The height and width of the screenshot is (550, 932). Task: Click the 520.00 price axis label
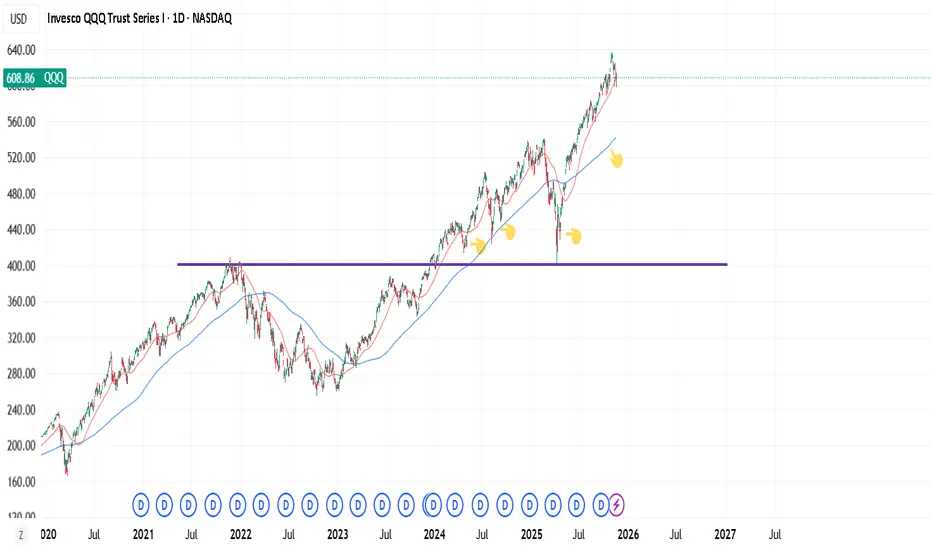(x=21, y=158)
